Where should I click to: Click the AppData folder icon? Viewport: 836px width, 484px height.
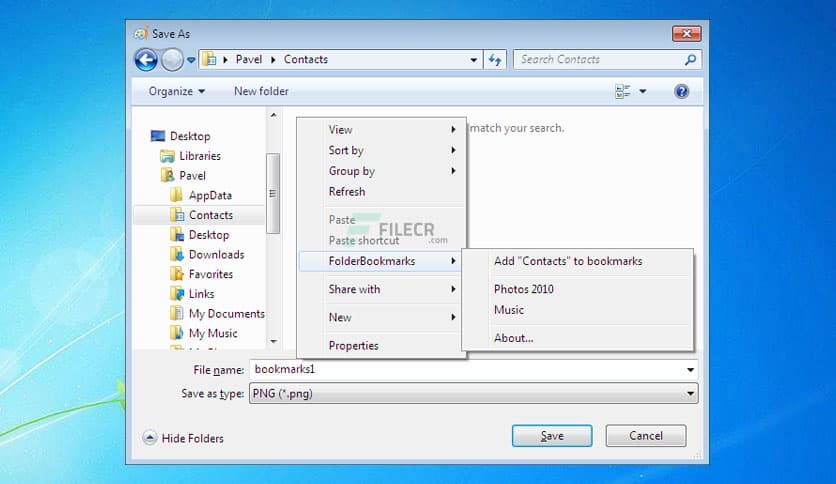176,195
